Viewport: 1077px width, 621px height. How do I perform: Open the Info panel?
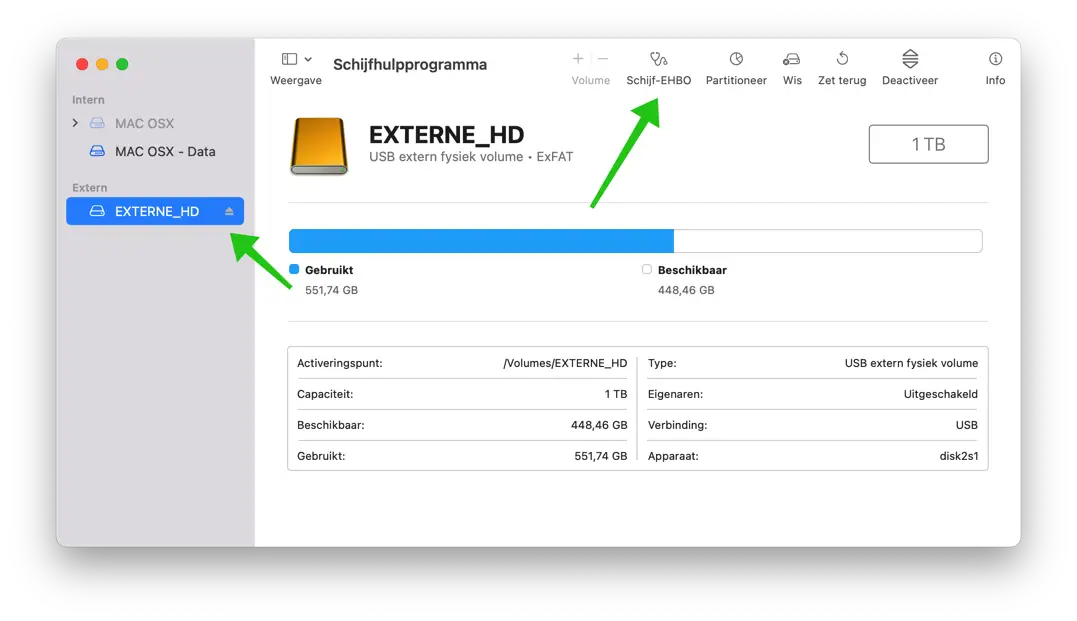[995, 68]
